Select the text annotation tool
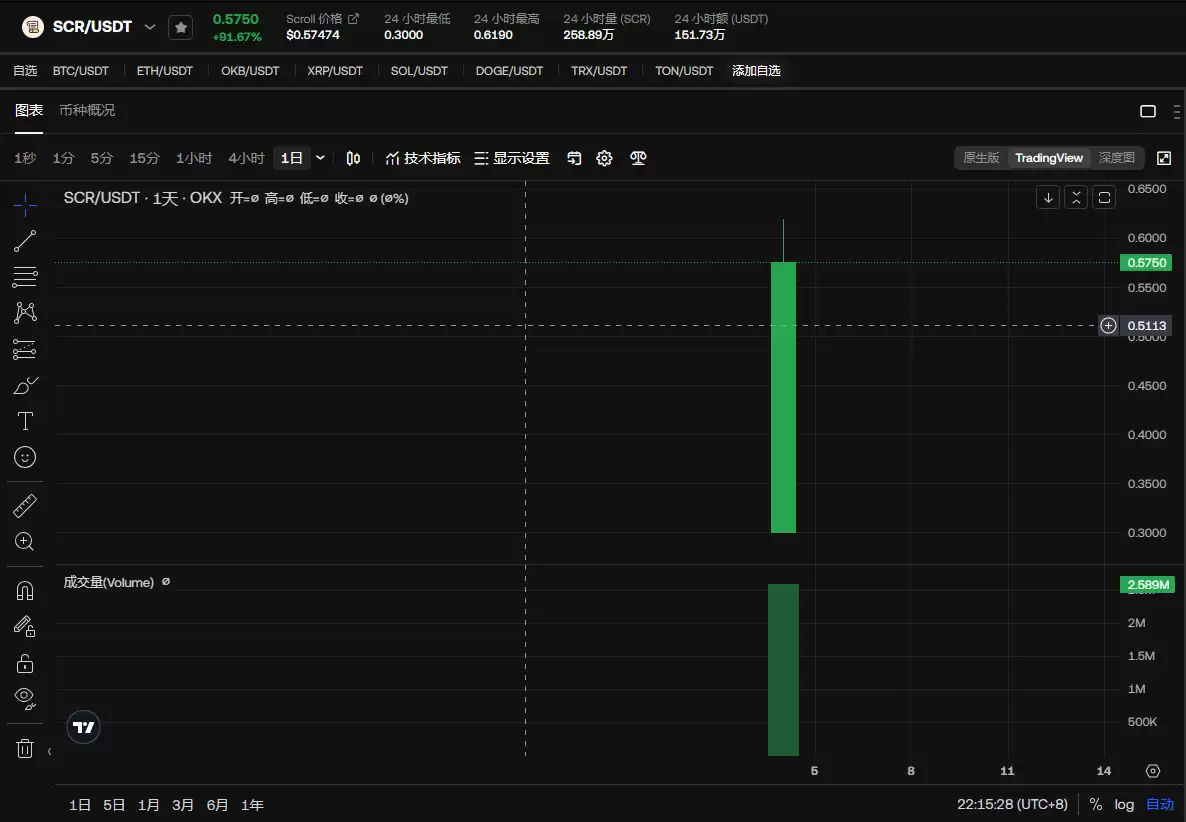This screenshot has width=1186, height=822. pyautogui.click(x=25, y=421)
